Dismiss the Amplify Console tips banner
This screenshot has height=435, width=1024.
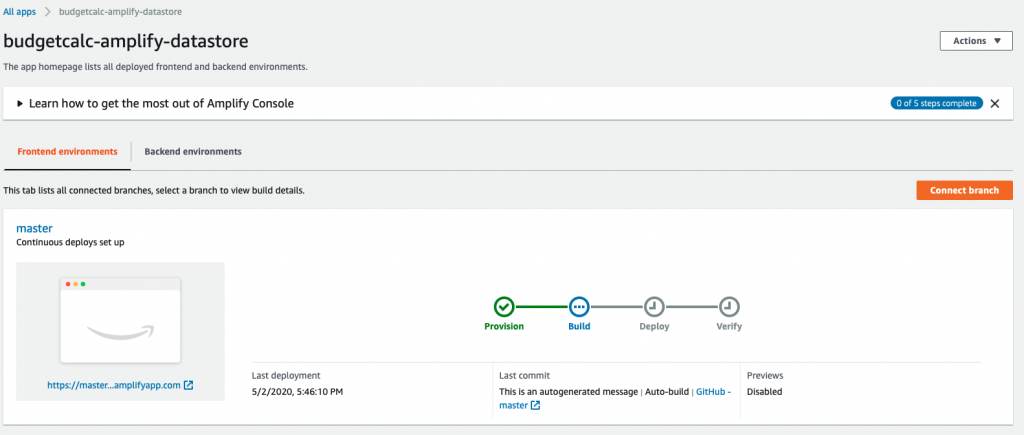pos(994,103)
